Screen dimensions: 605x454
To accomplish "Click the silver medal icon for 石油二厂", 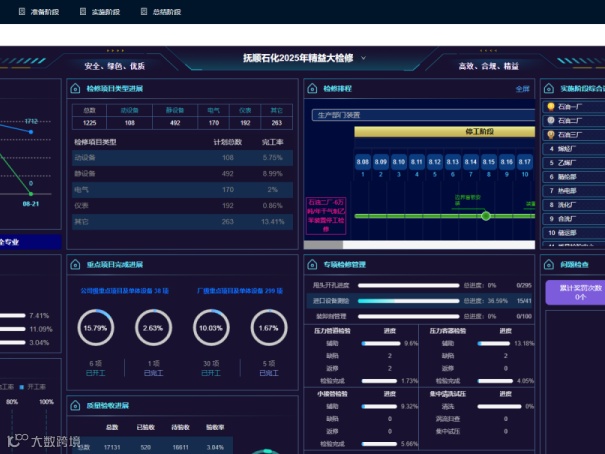I will pos(551,120).
